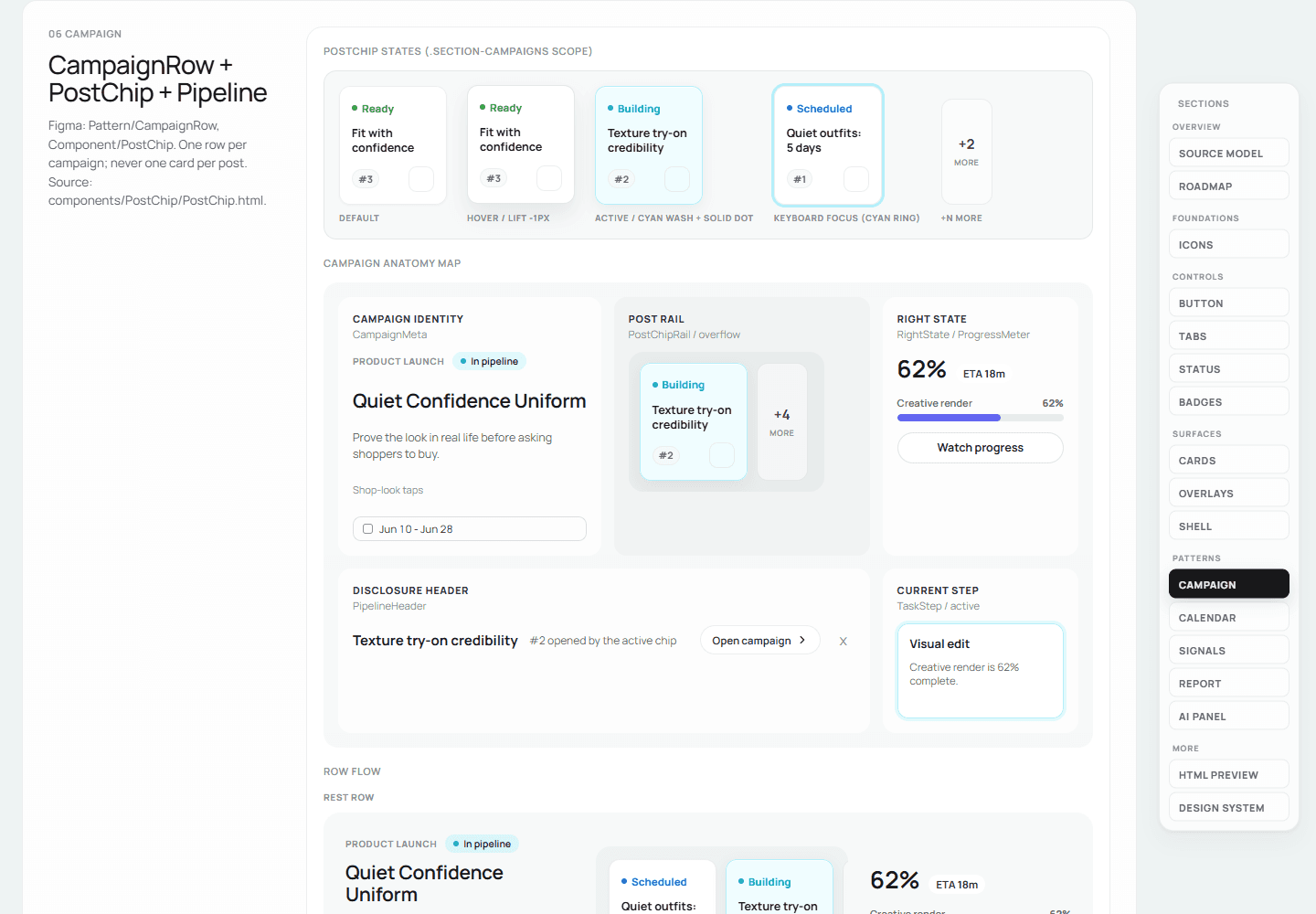Click the empty icon box on Default Ready chip
1316x914 pixels.
point(421,179)
